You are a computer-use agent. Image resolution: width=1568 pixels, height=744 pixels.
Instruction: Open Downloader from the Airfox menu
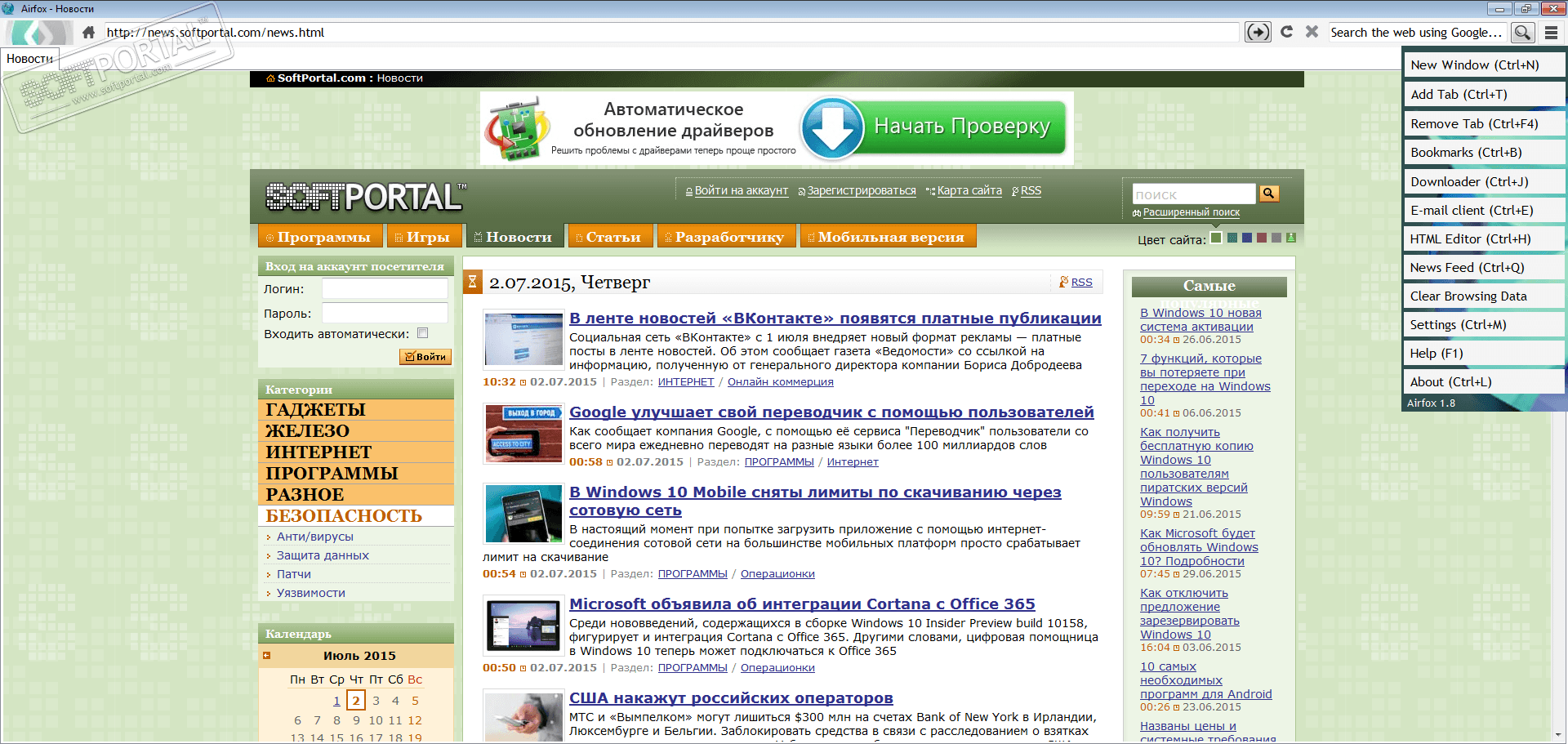[x=1484, y=181]
